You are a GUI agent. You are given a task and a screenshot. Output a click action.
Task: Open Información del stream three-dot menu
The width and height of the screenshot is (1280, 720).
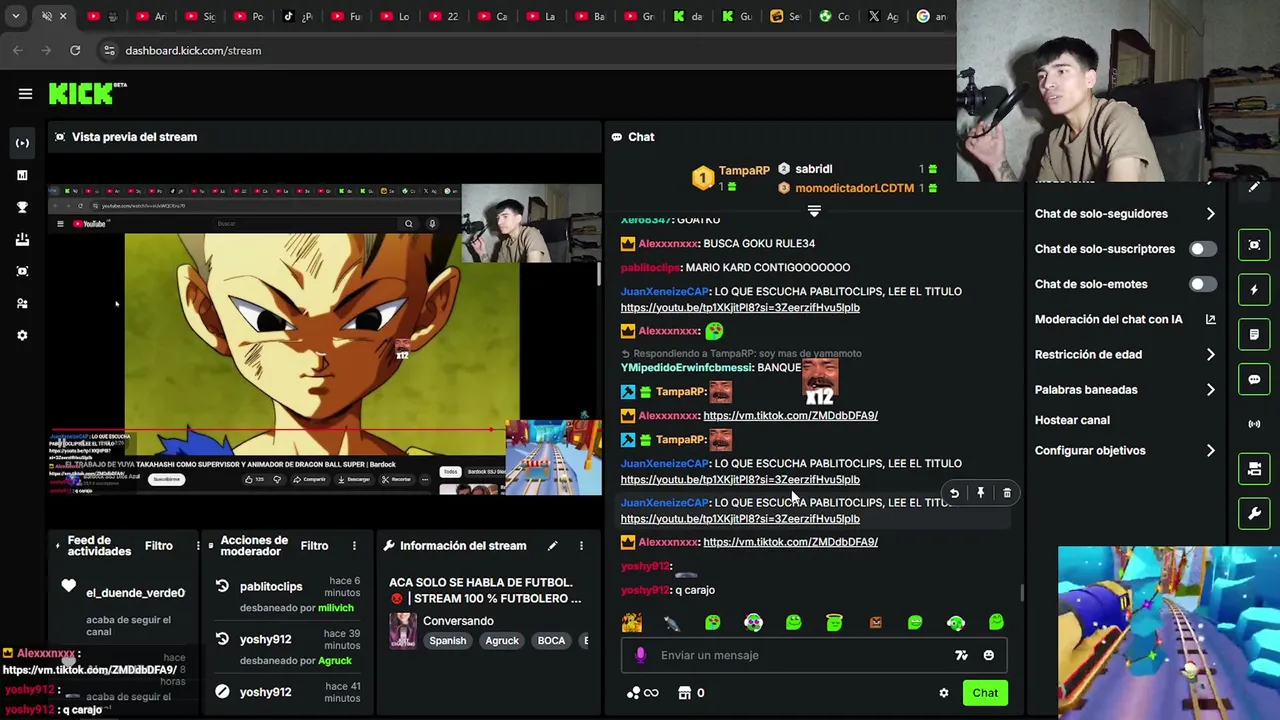(581, 546)
